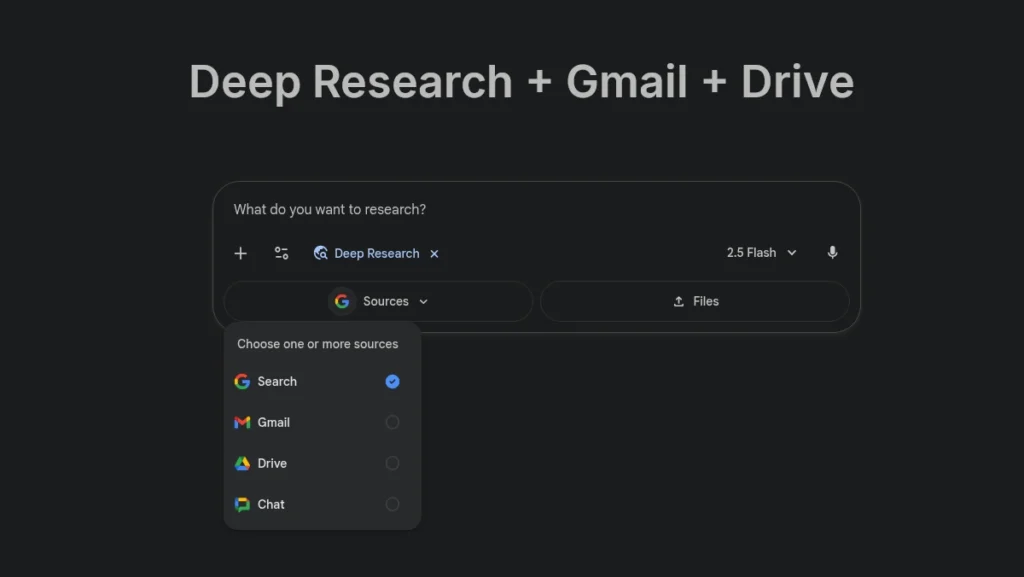Uncheck the Search source
This screenshot has width=1024, height=577.
392,381
